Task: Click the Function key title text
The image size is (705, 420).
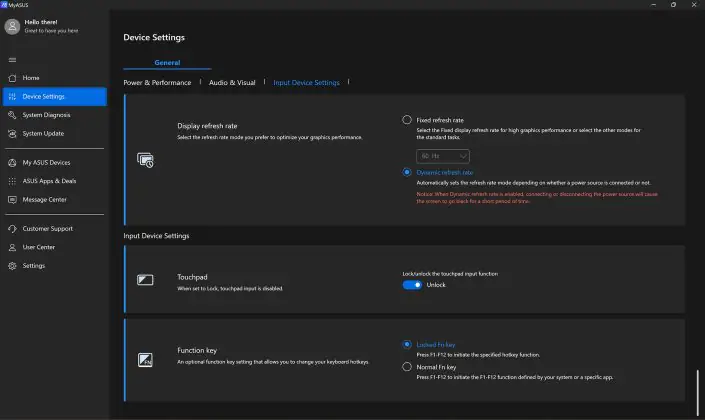Action: (197, 351)
